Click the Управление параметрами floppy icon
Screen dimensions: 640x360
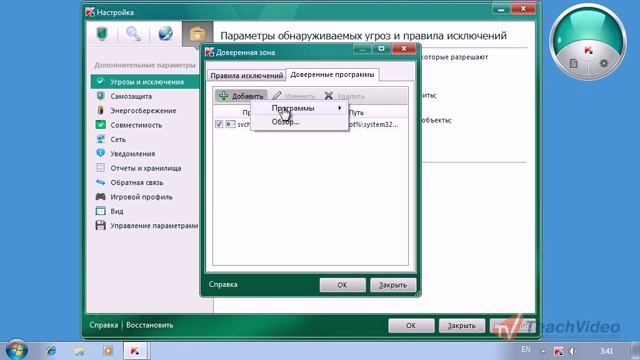(100, 225)
